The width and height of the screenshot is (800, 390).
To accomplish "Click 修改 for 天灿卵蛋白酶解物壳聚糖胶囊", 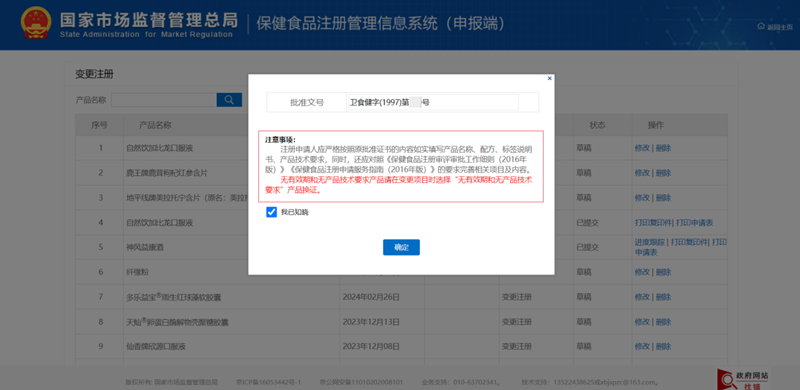I will [x=642, y=322].
